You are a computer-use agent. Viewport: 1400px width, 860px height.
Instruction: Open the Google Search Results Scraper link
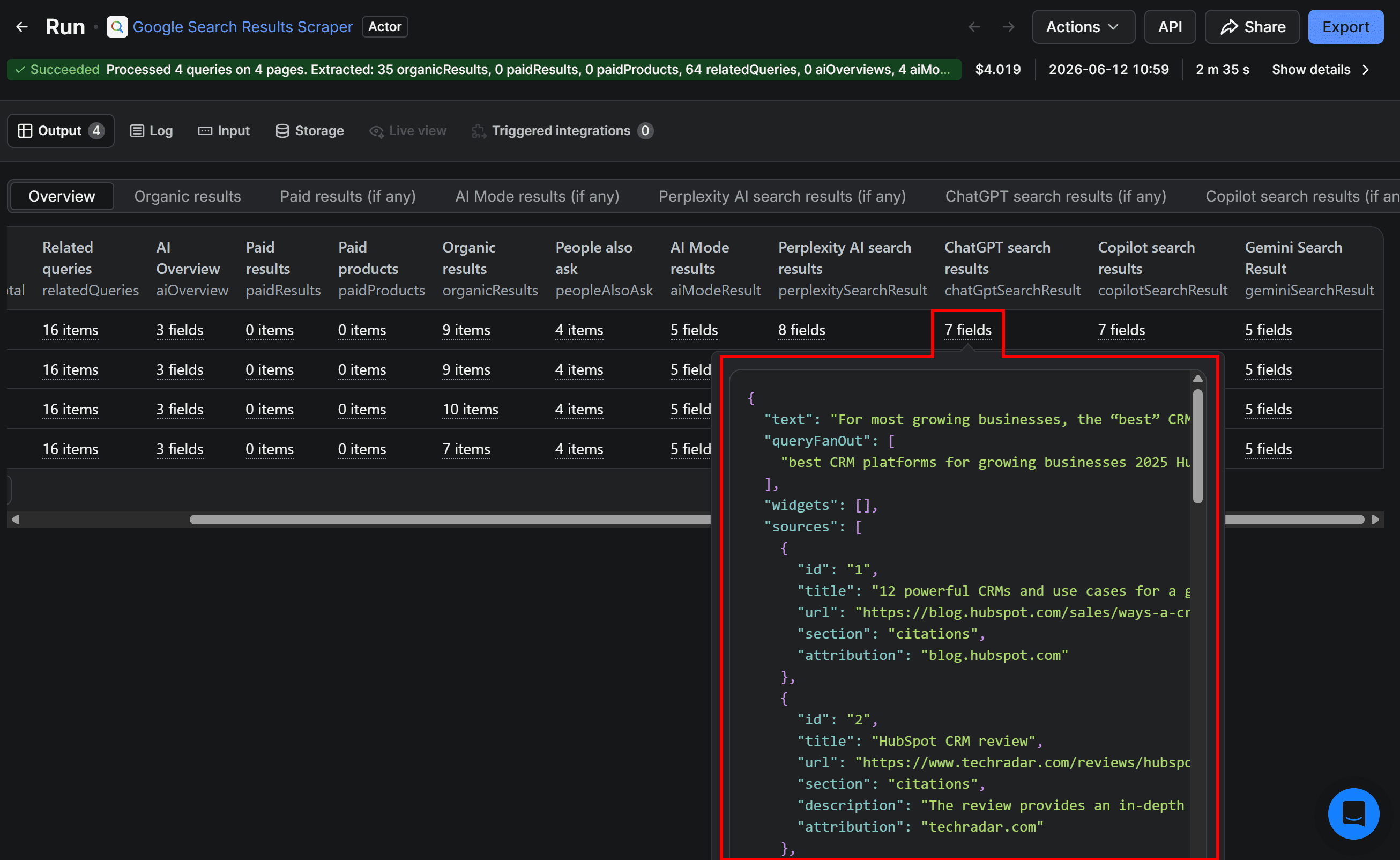tap(242, 27)
